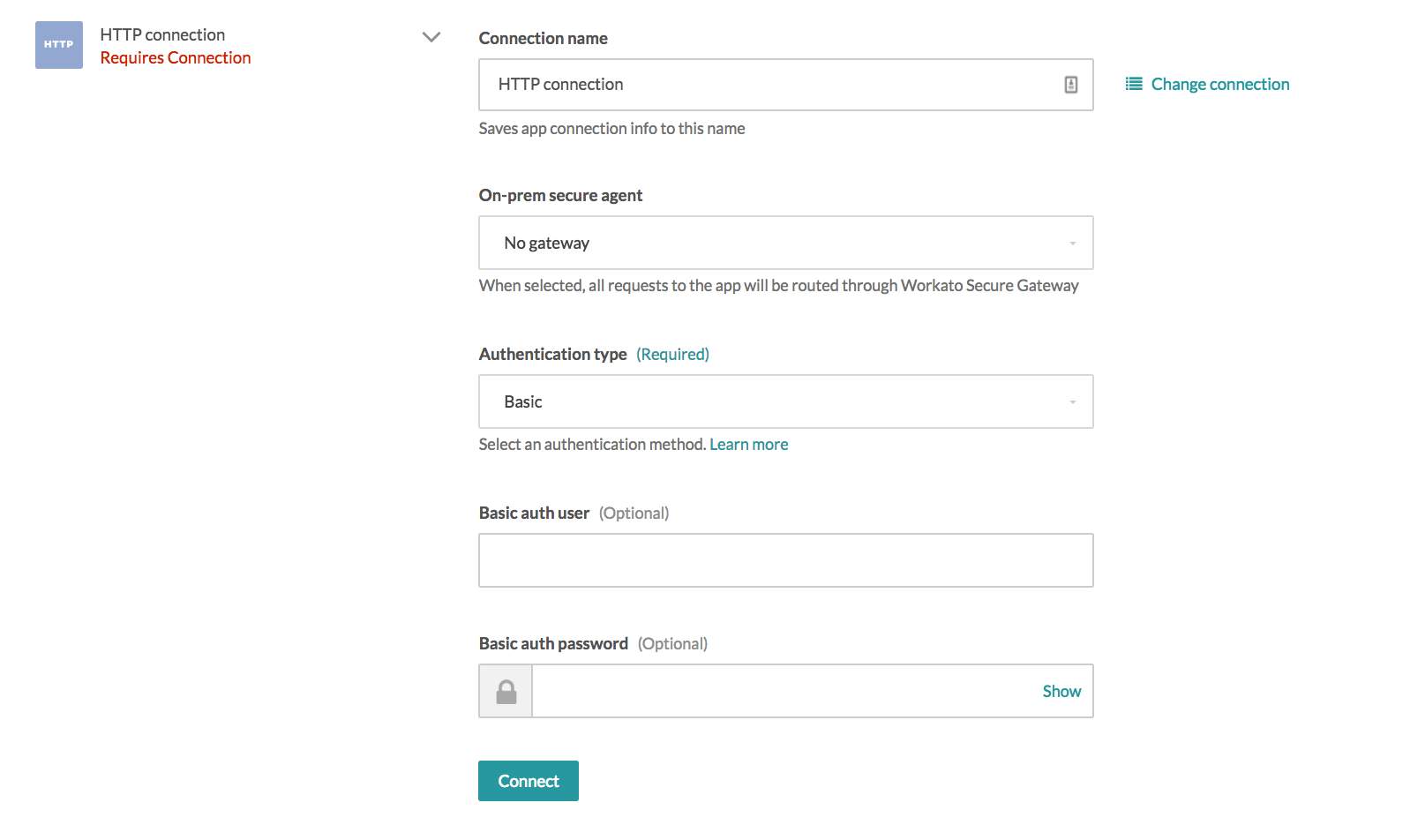Open the Authentication type dropdown
Screen dimensions: 1410x840
click(x=785, y=401)
